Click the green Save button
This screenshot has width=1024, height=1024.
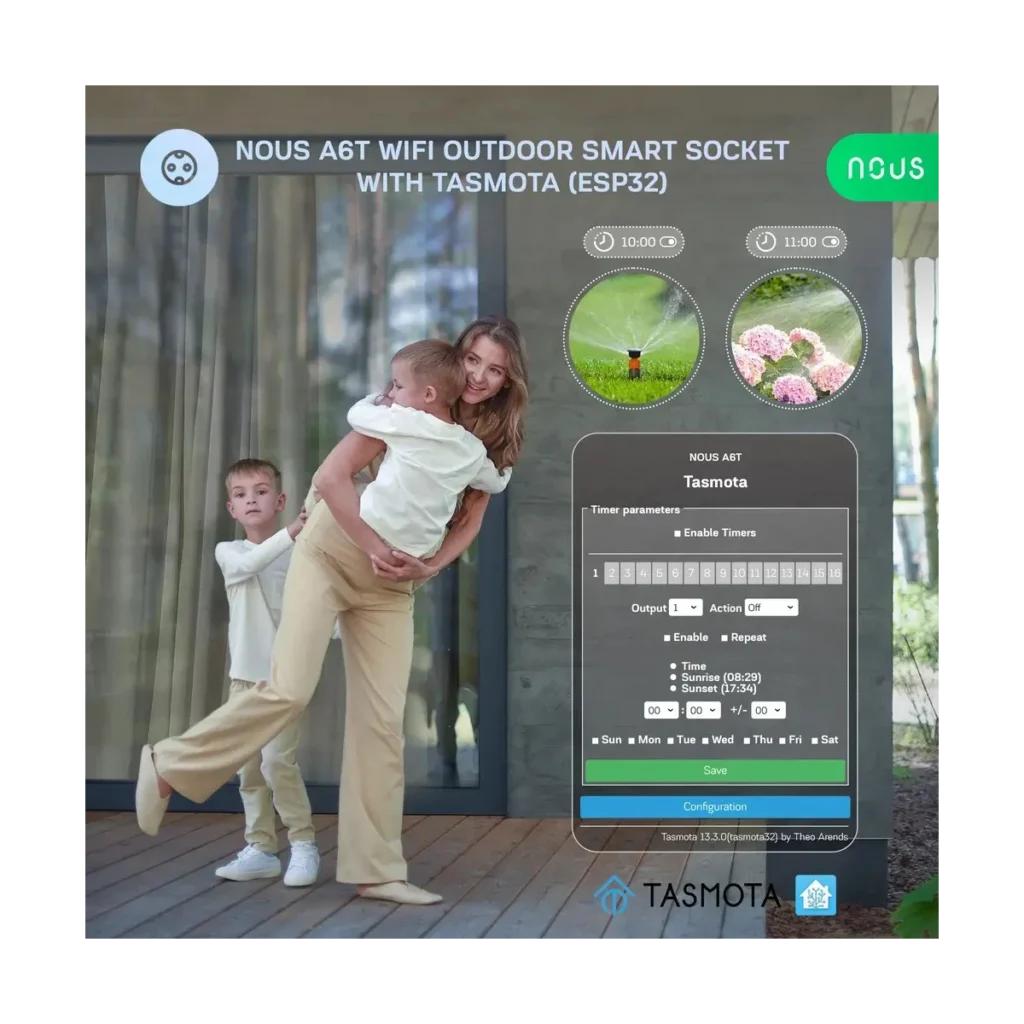point(715,771)
